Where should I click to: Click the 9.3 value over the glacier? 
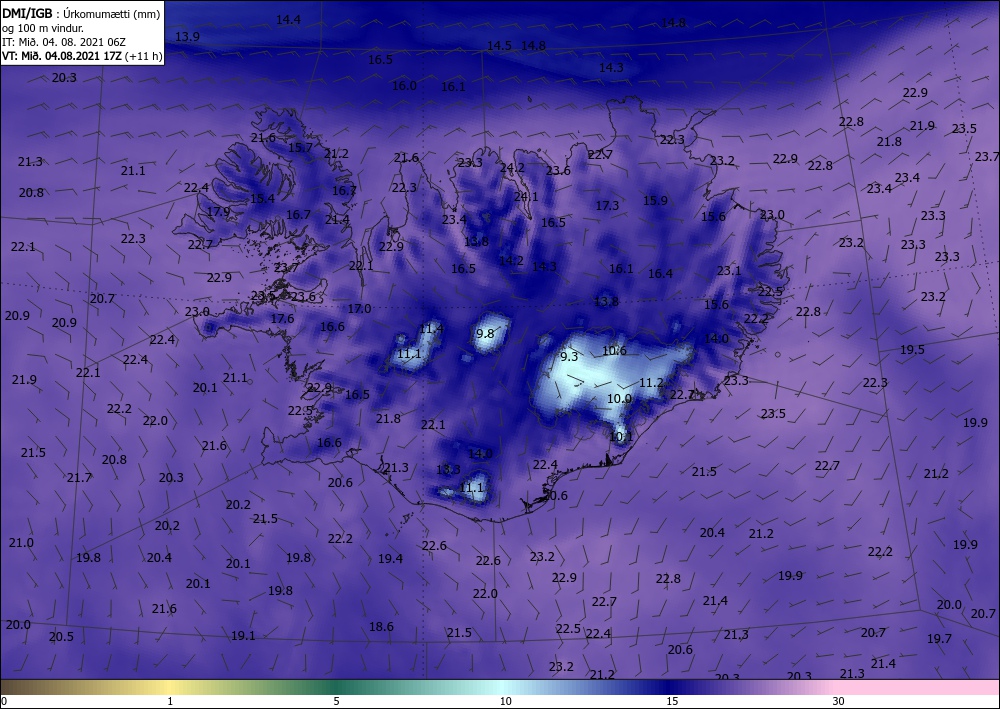tap(569, 356)
